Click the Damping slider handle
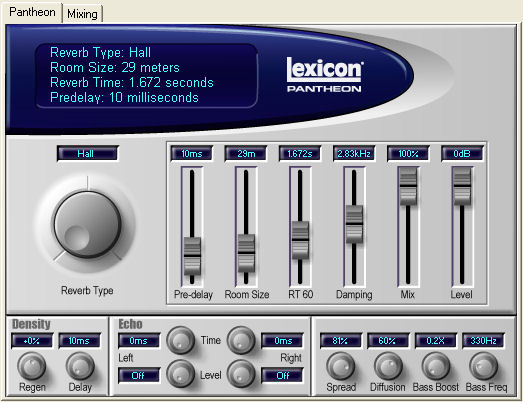Screen dimensions: 523x402 pos(354,224)
